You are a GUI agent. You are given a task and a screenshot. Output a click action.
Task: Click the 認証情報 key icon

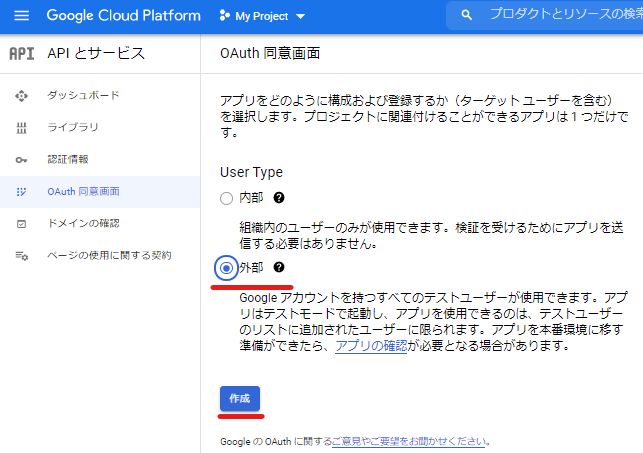(x=21, y=160)
